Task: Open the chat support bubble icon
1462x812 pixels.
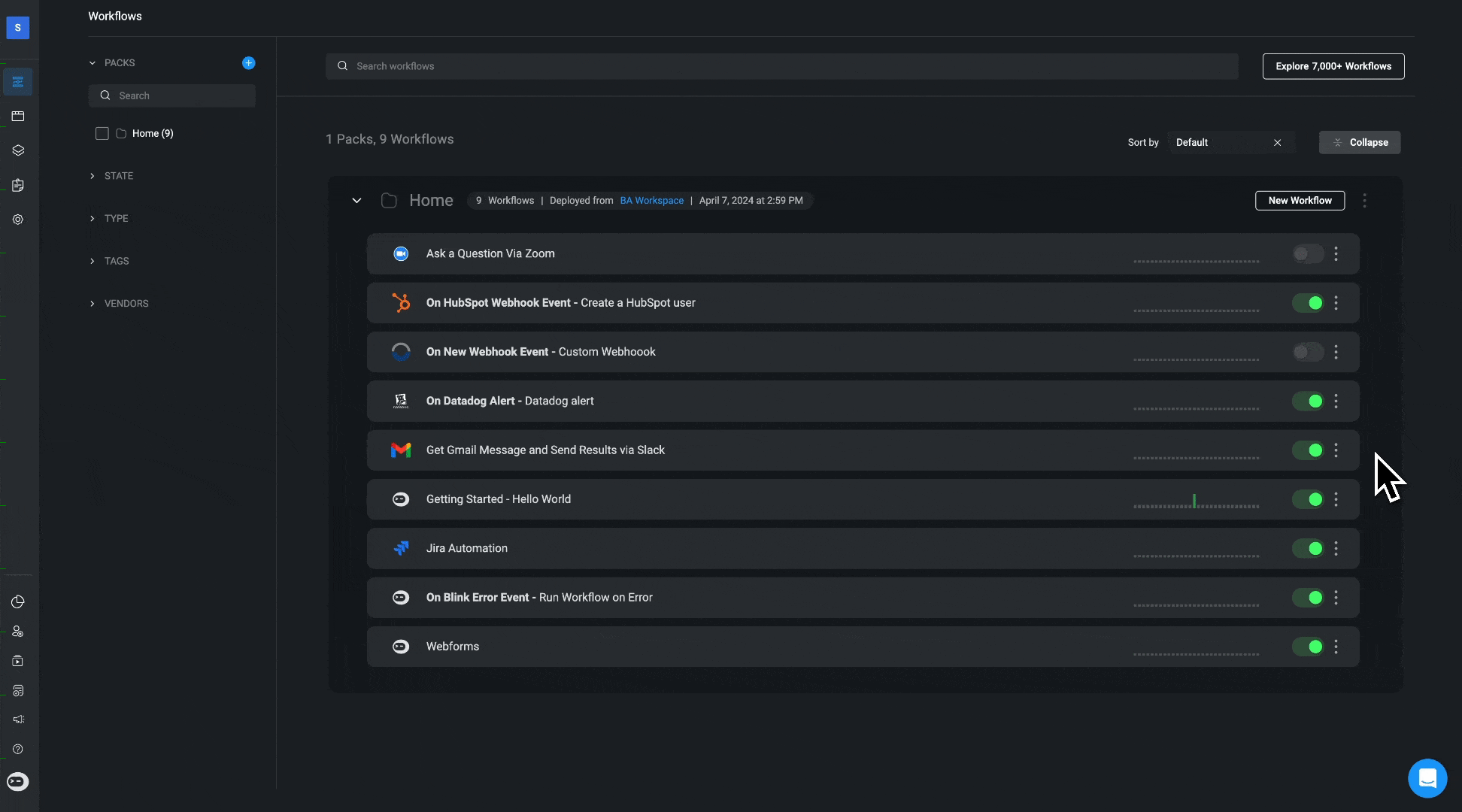Action: pos(1427,778)
